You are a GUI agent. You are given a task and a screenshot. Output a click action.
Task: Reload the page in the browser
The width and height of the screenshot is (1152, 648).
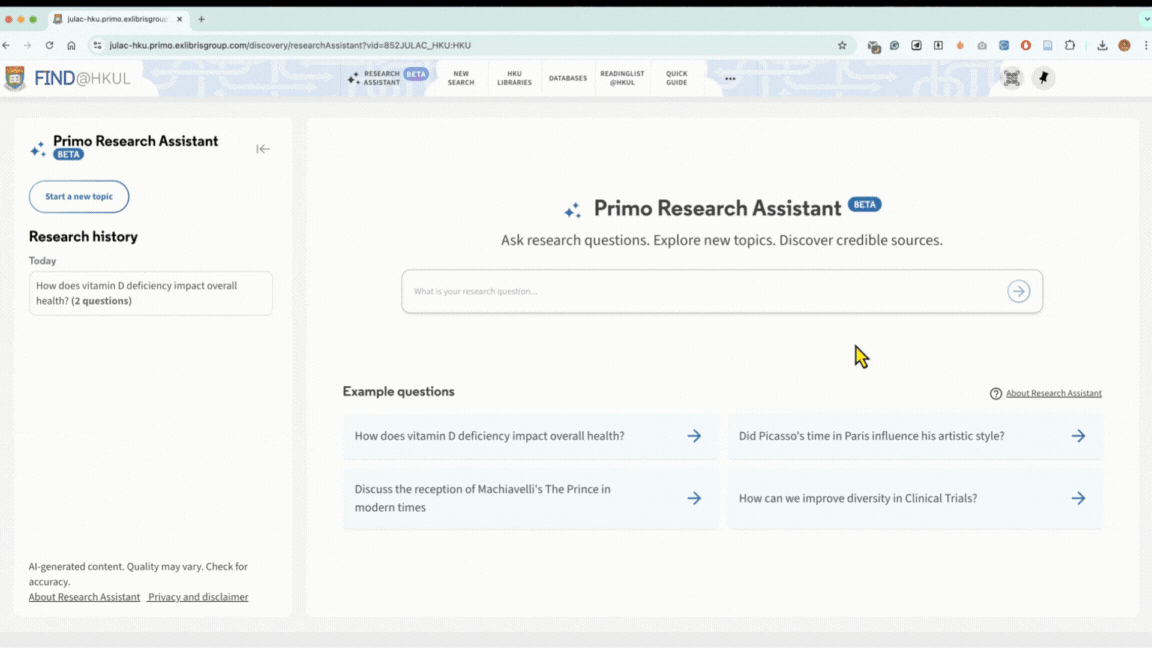click(49, 45)
